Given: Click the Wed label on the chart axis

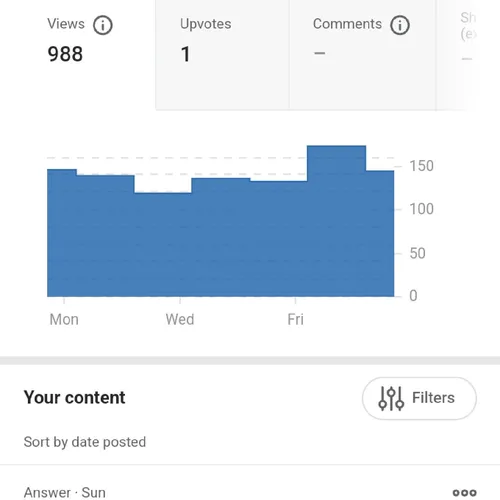Looking at the screenshot, I should click(x=180, y=319).
